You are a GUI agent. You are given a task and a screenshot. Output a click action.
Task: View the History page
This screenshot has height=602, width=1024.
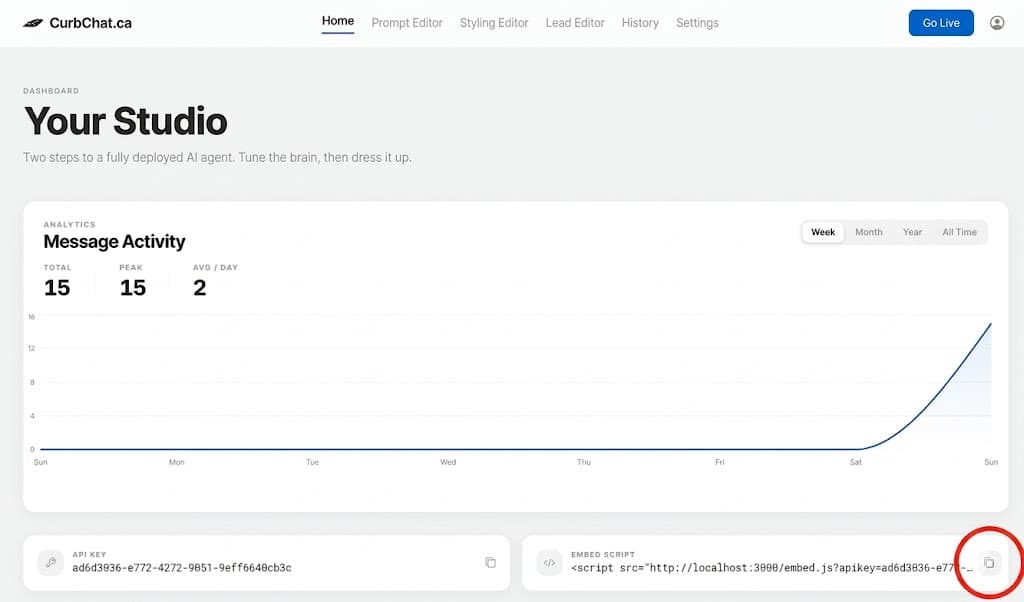point(640,22)
